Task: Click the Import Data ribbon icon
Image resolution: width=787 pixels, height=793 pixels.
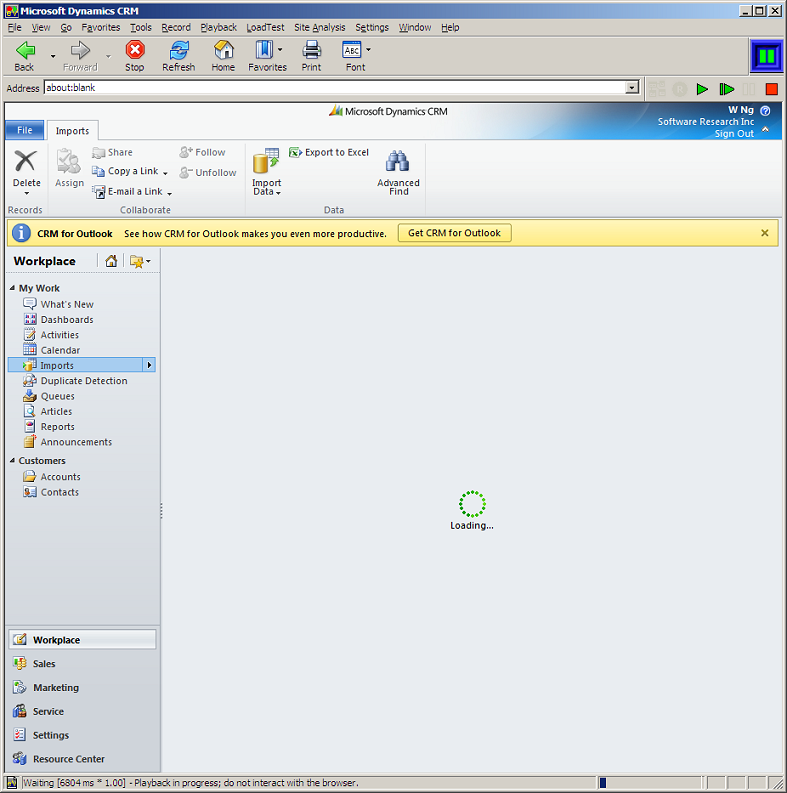Action: [266, 161]
